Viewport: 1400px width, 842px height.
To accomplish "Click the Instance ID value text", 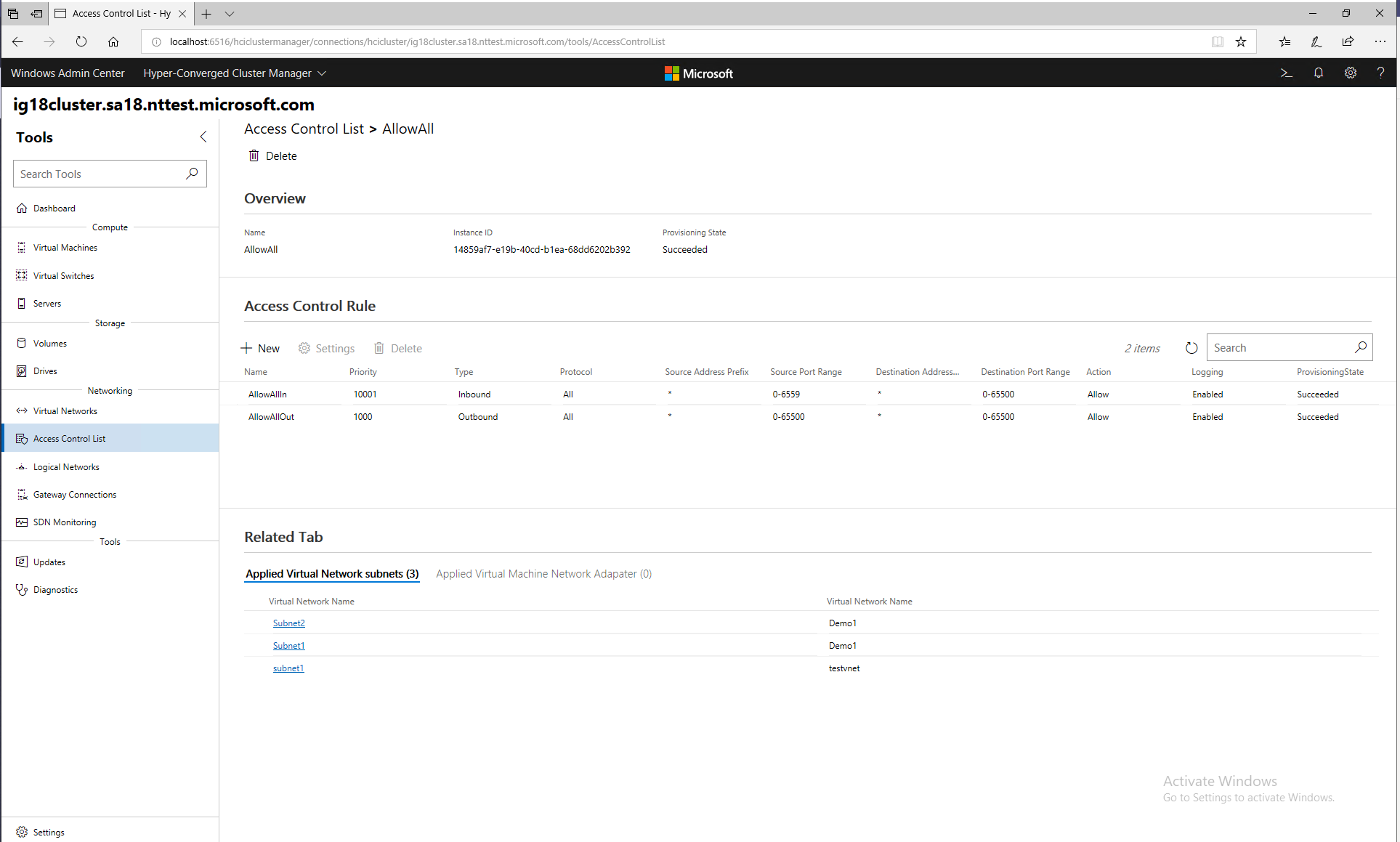I will pos(542,249).
